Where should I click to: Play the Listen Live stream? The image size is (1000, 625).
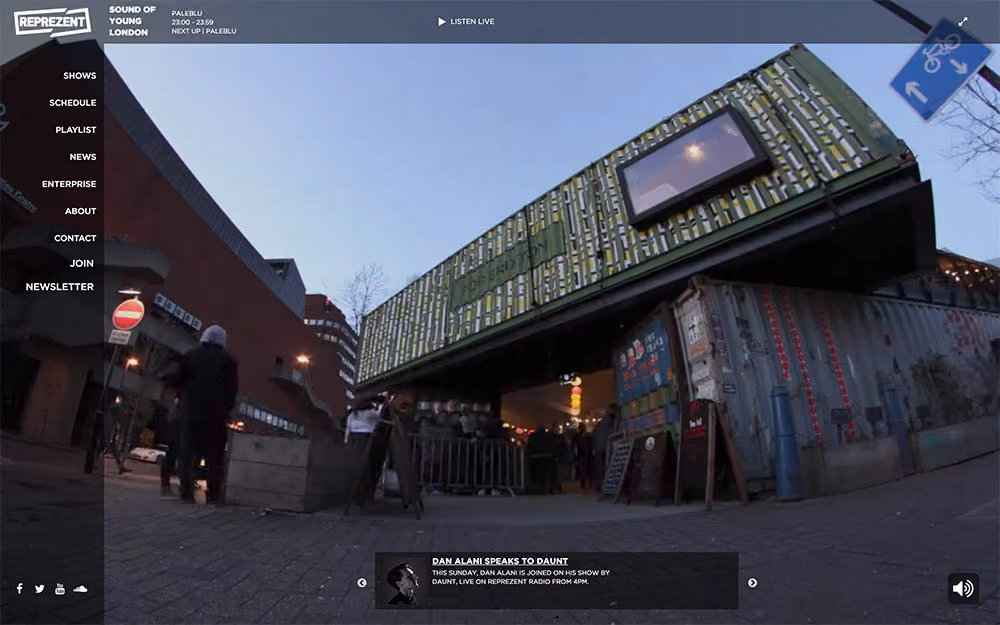(466, 22)
